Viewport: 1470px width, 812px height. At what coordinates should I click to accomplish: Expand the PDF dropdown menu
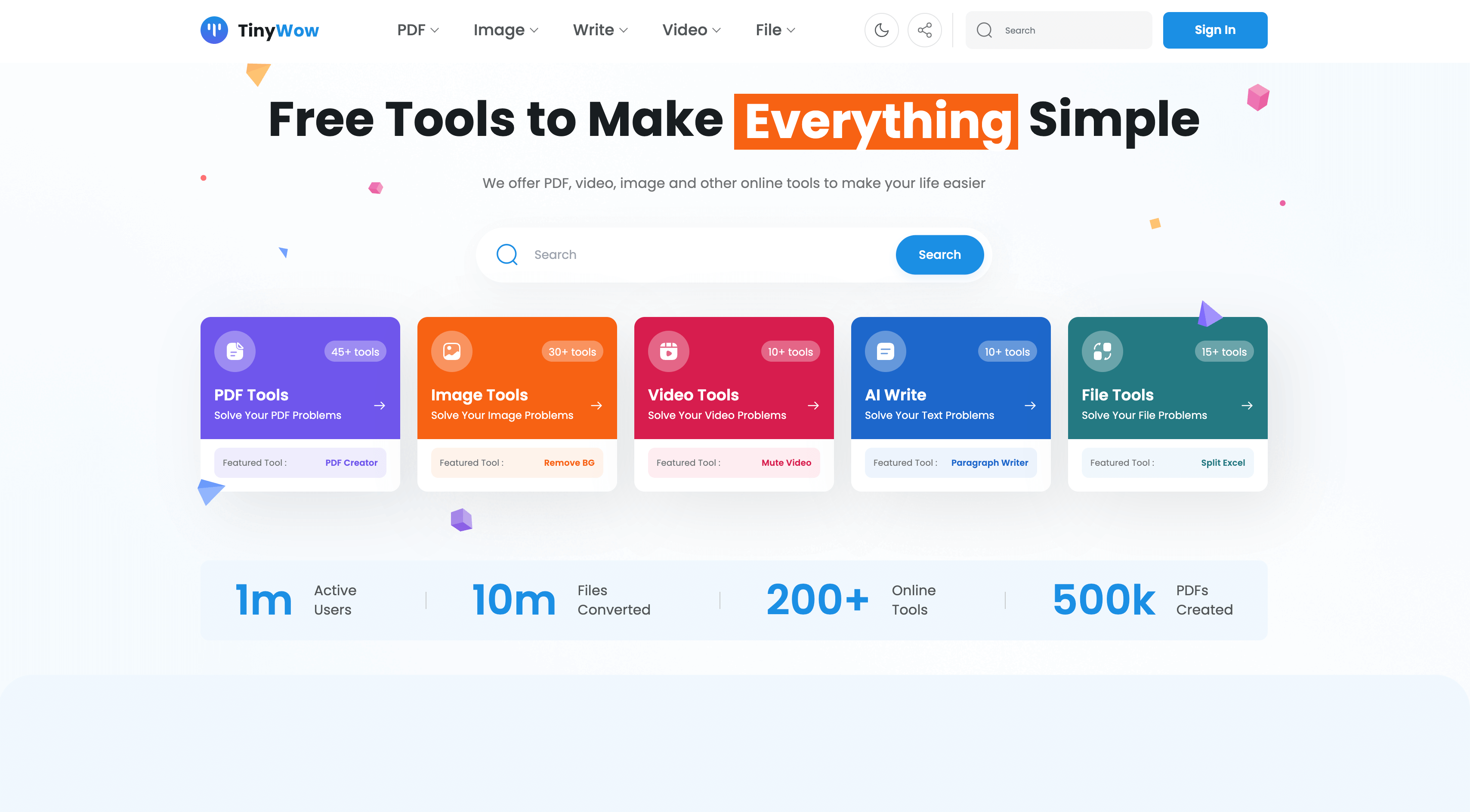(418, 30)
